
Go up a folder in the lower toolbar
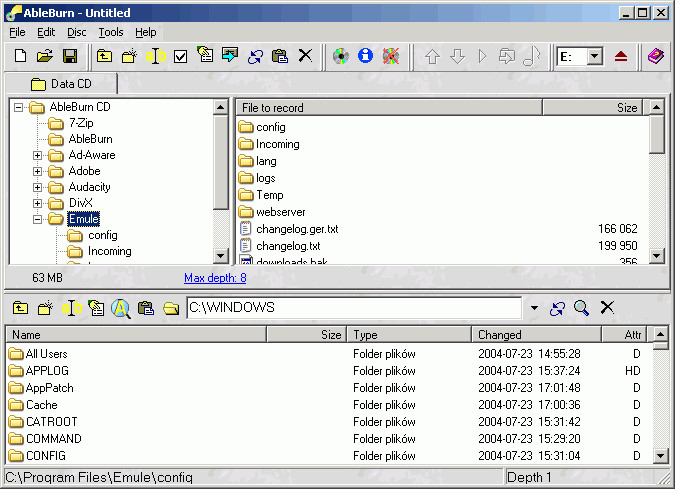(x=20, y=308)
